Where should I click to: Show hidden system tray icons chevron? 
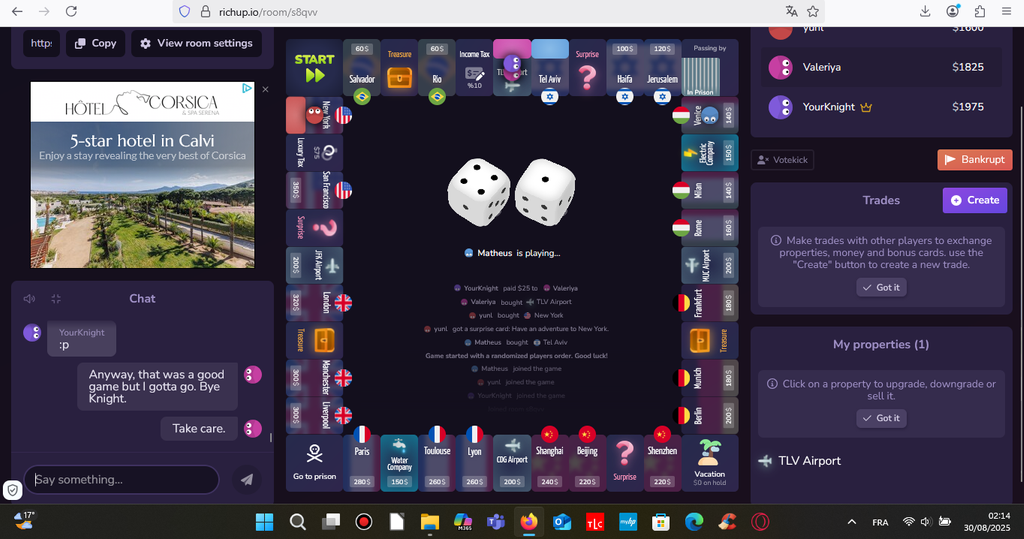click(x=852, y=522)
